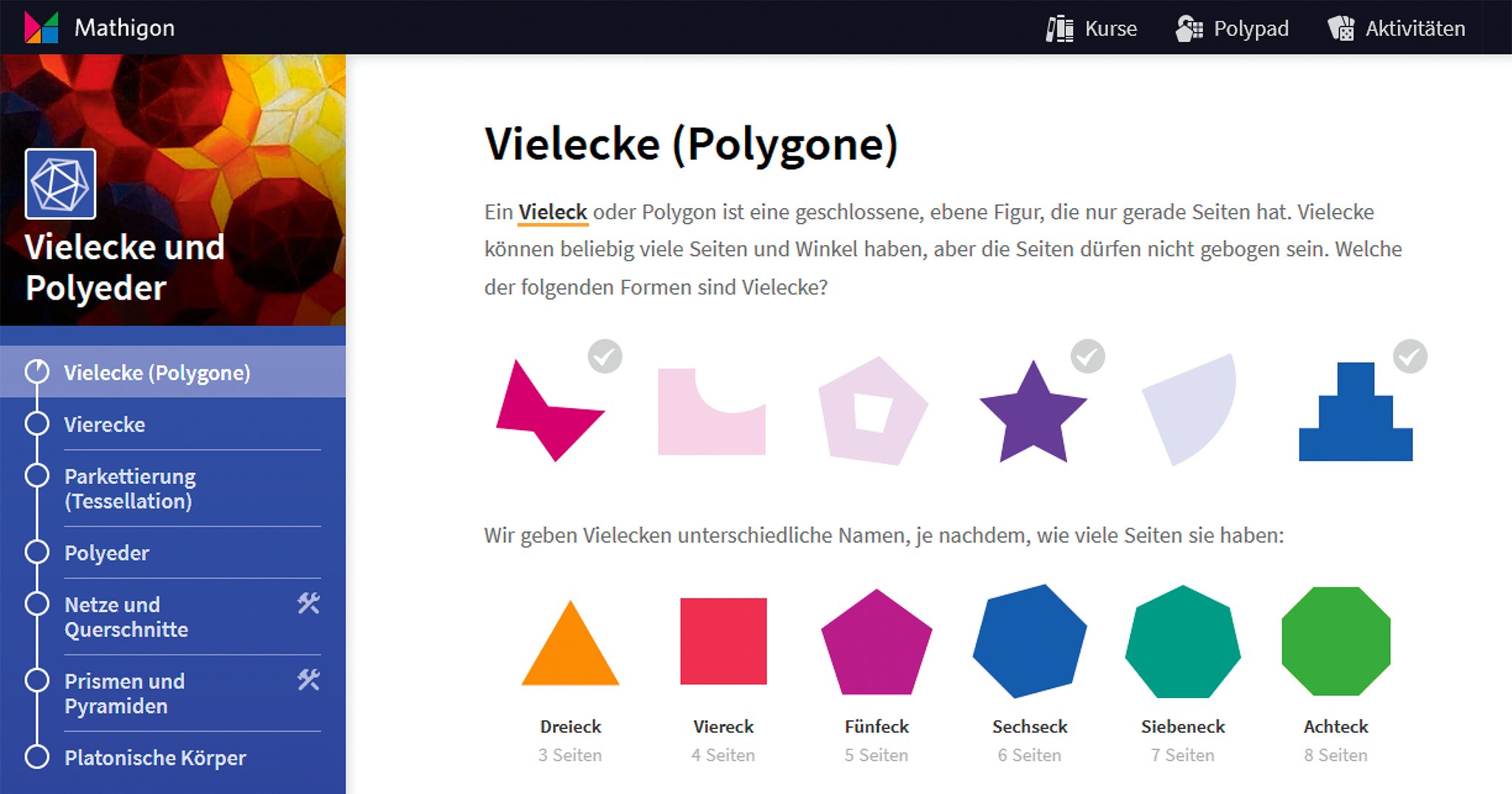Click the progress circle next to Vierecke

[37, 424]
